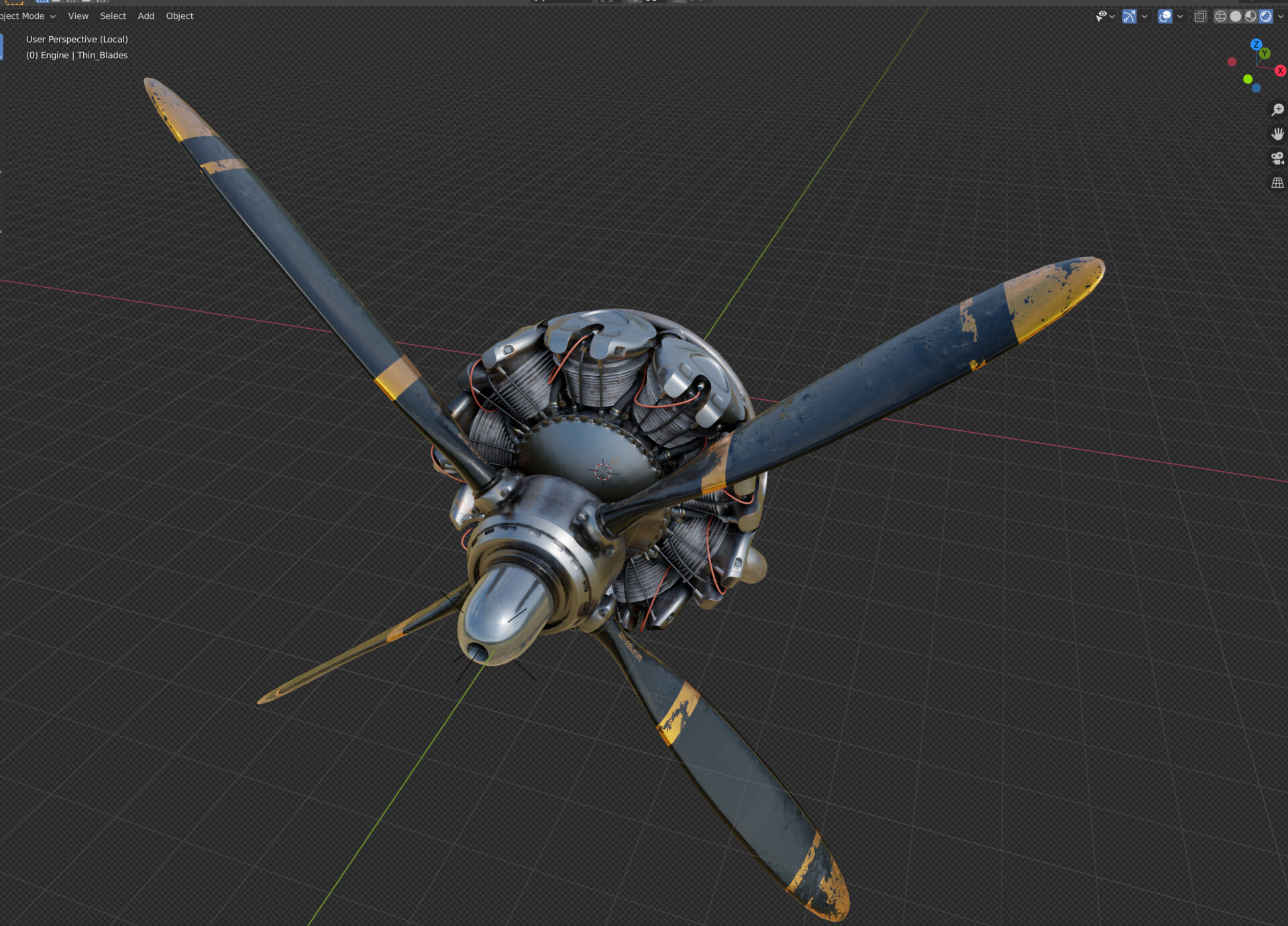This screenshot has width=1288, height=926.
Task: Toggle viewport overlays on or off
Action: (1165, 16)
